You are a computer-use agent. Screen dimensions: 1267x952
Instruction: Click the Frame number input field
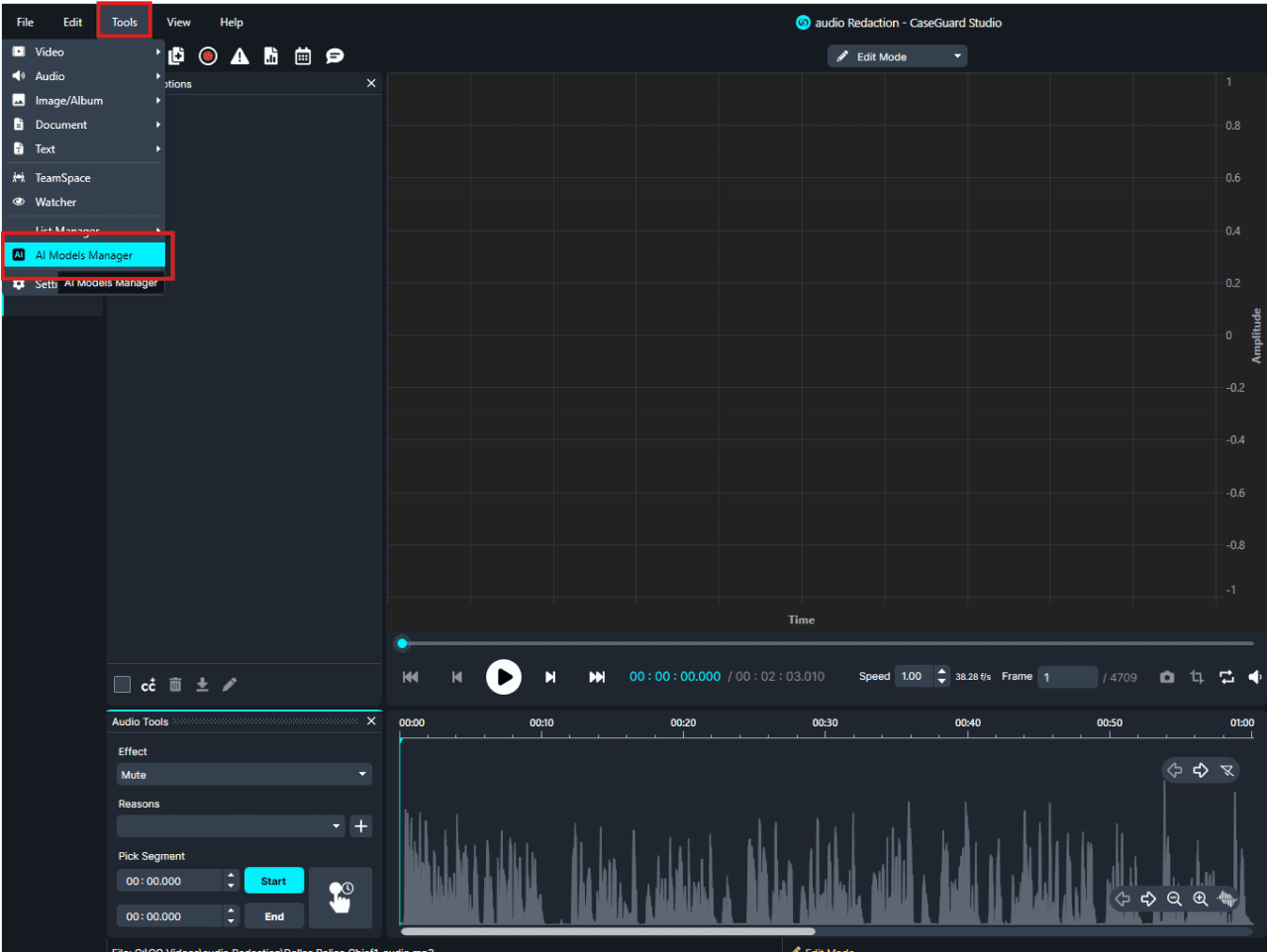coord(1066,677)
